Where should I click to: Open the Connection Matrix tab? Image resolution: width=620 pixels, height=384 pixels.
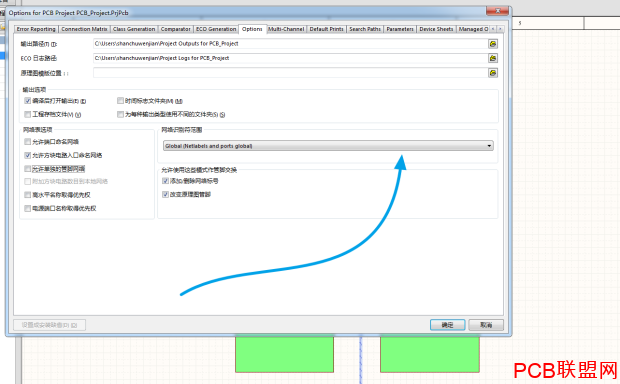(84, 29)
